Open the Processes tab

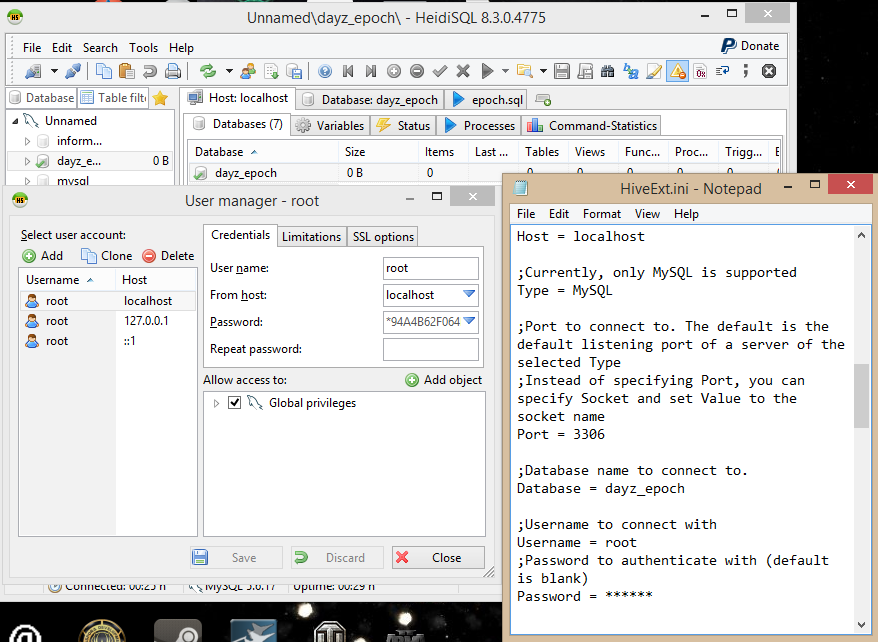480,126
